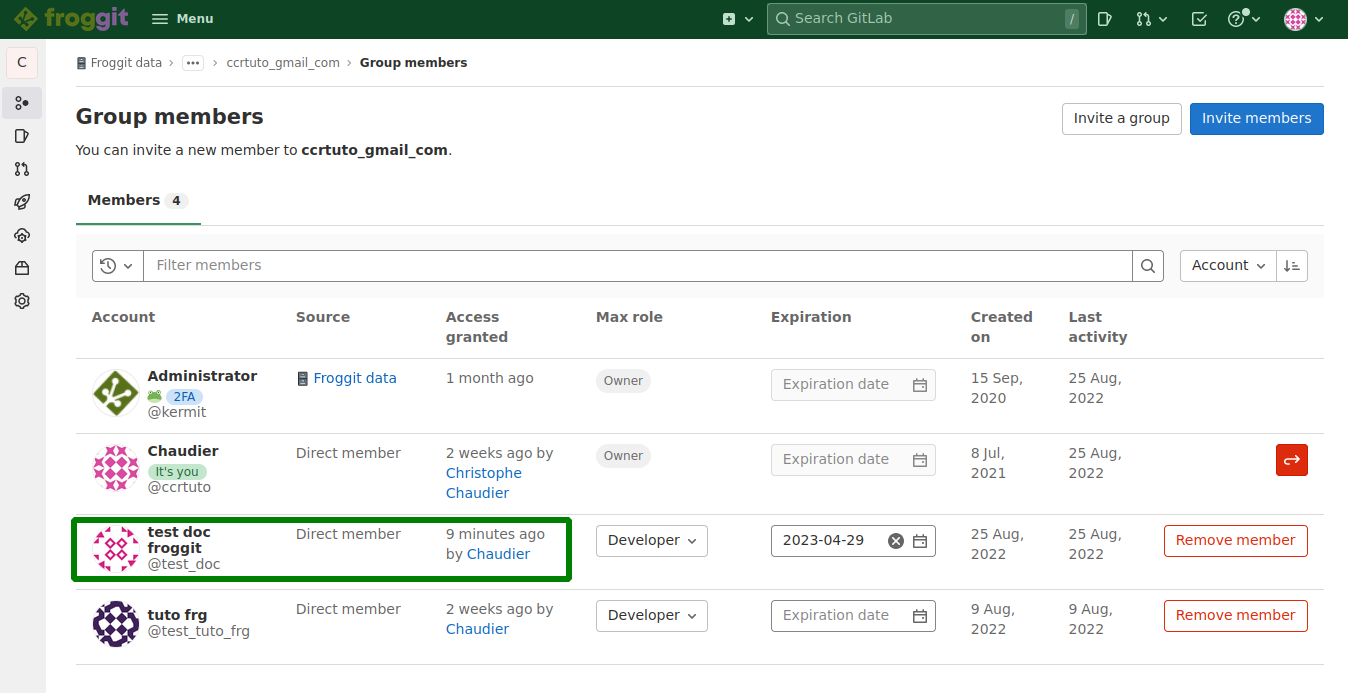Image resolution: width=1348 pixels, height=693 pixels.
Task: Open the create new plus dropdown
Action: point(737,19)
